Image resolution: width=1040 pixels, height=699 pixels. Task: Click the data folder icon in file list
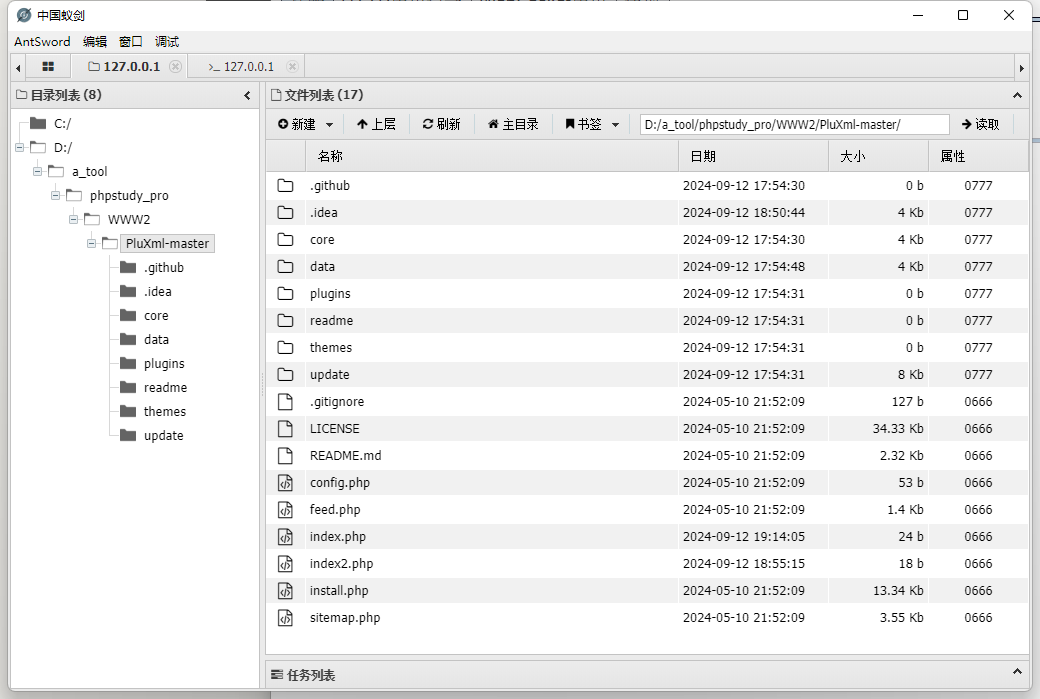(285, 267)
